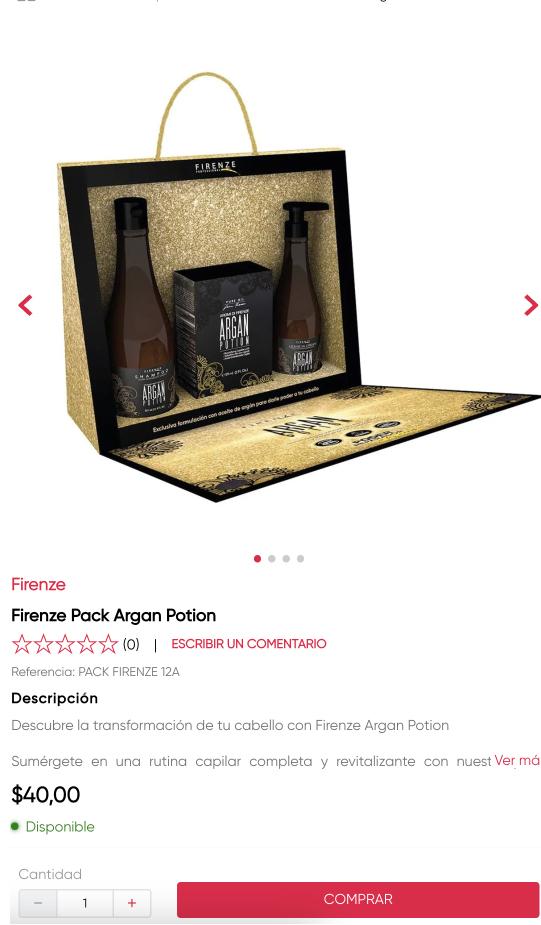Image resolution: width=541 pixels, height=925 pixels.
Task: Select the fourth carousel dot indicator
Action: [x=300, y=559]
